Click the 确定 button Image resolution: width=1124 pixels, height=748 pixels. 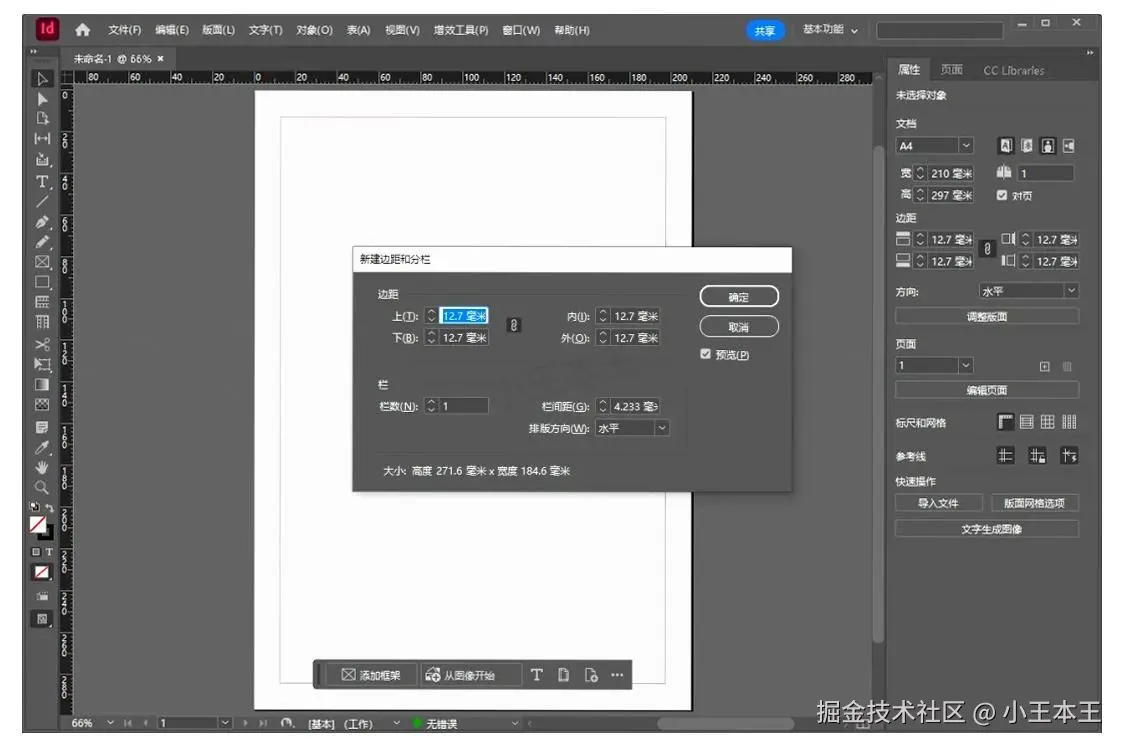pos(739,297)
